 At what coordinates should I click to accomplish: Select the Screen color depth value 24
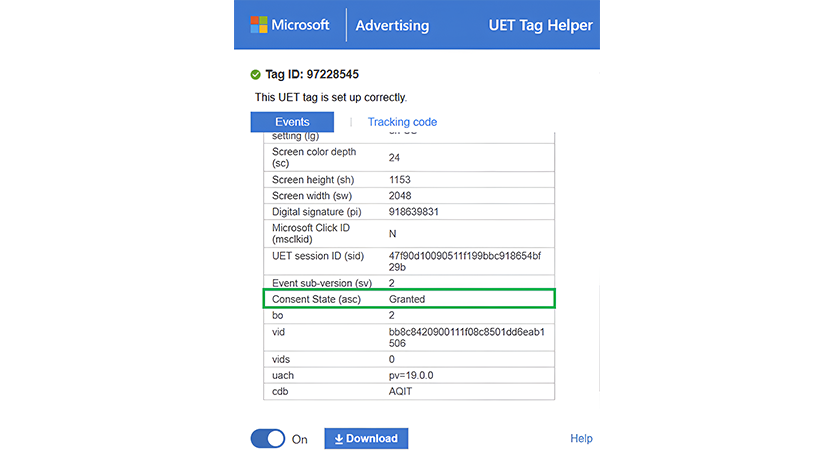click(x=394, y=158)
